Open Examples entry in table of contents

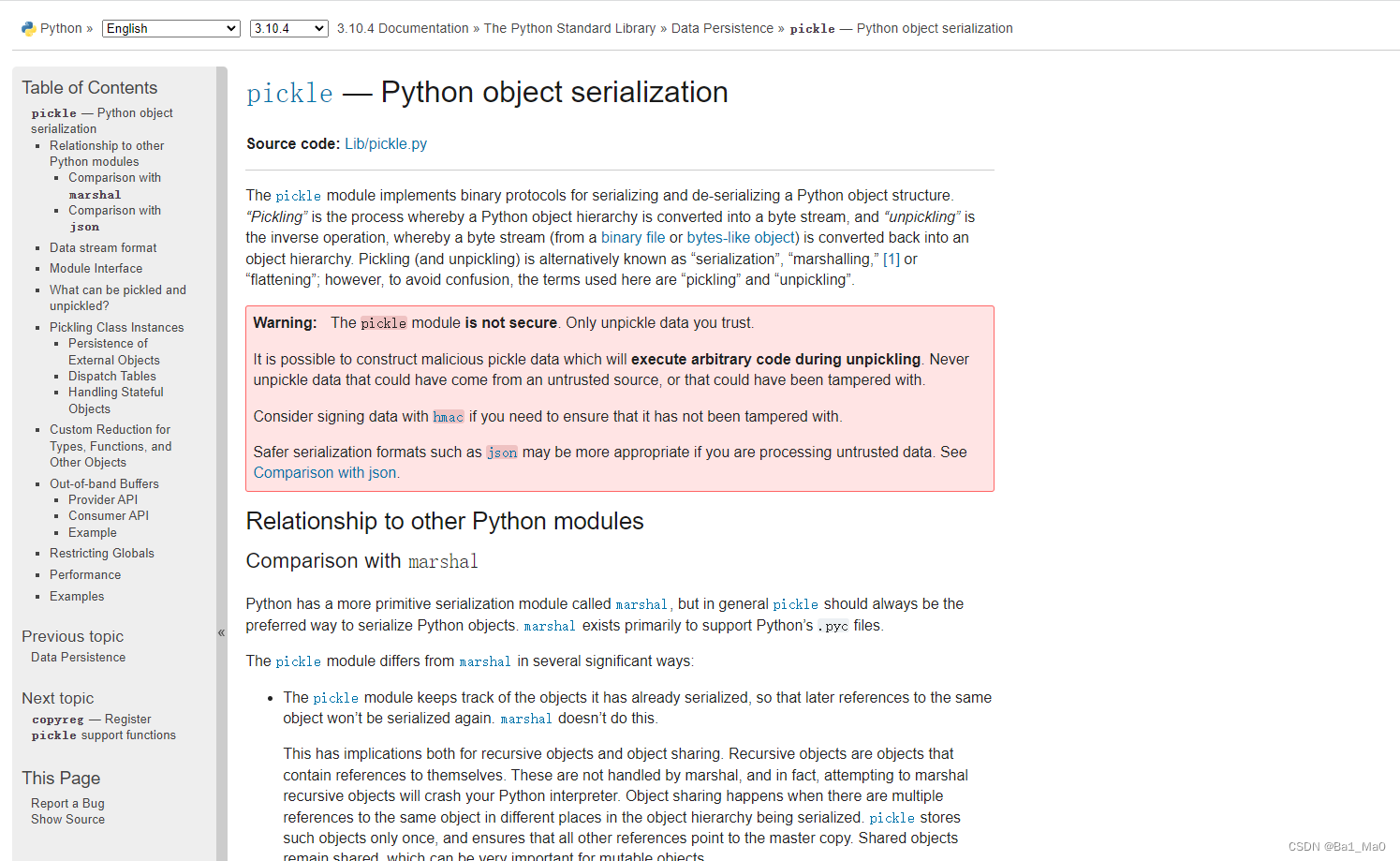[x=77, y=597]
